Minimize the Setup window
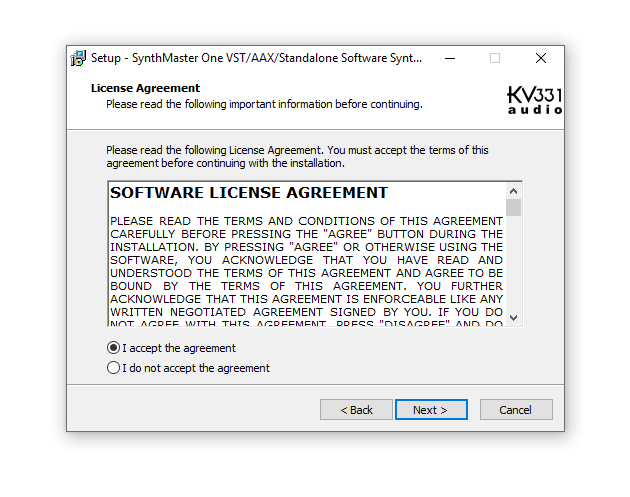 tap(450, 58)
